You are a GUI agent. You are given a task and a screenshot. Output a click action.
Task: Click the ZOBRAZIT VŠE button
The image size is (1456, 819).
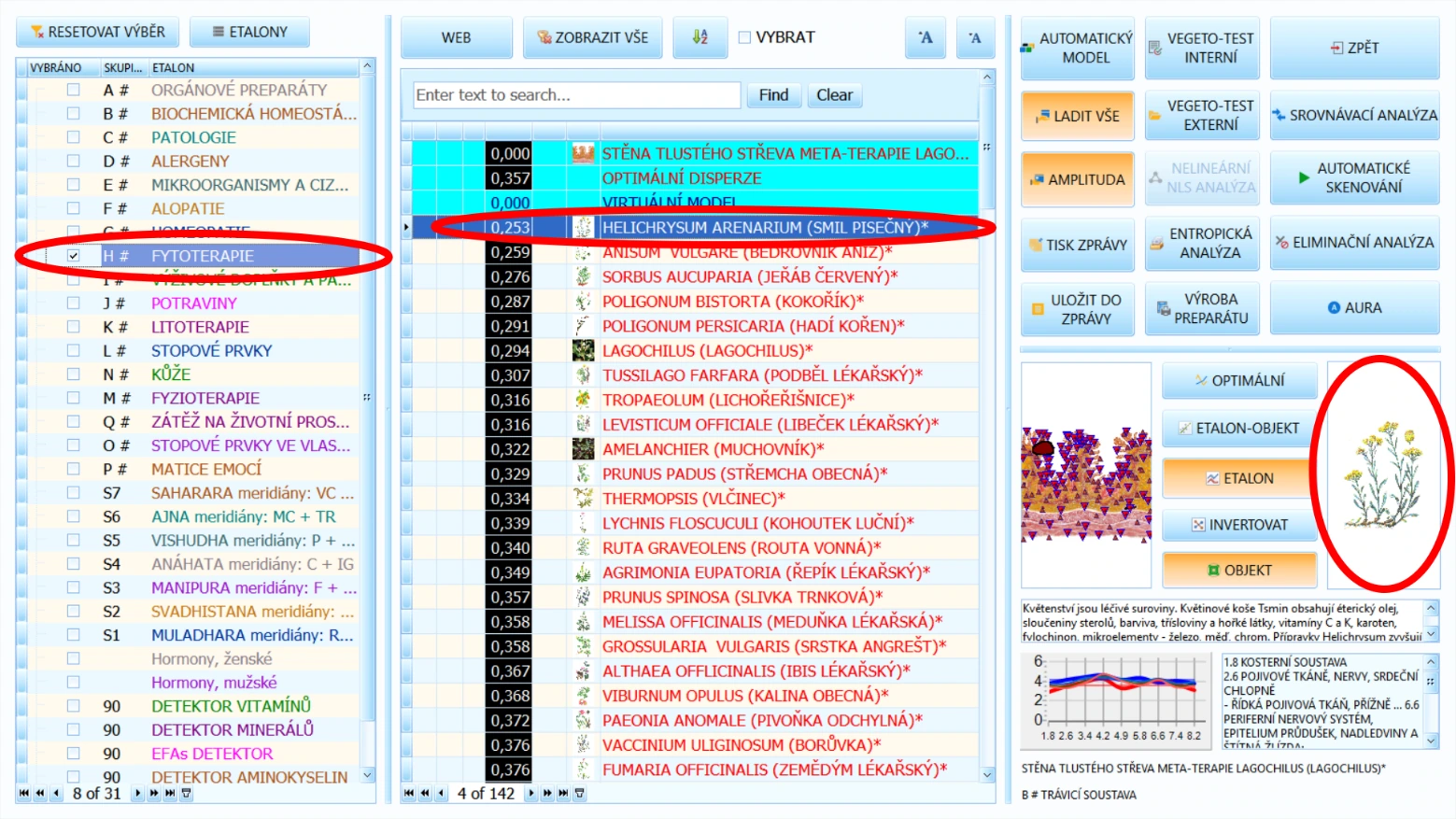point(592,37)
